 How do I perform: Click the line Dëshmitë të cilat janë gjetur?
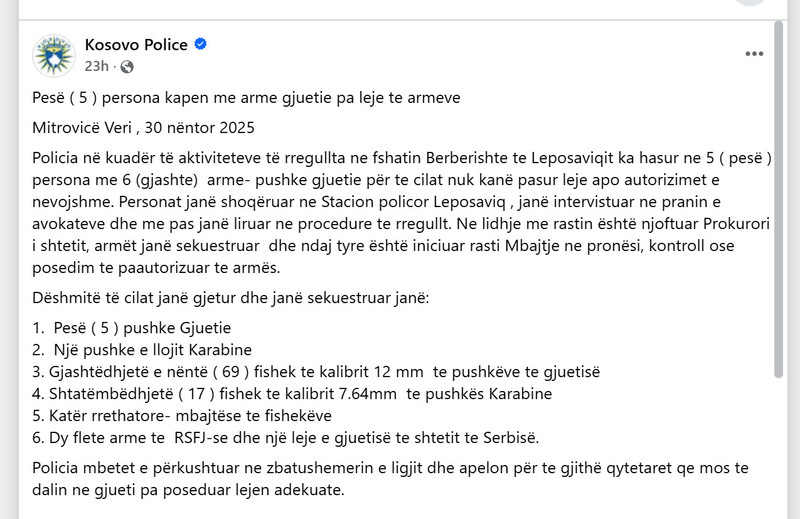(231, 298)
